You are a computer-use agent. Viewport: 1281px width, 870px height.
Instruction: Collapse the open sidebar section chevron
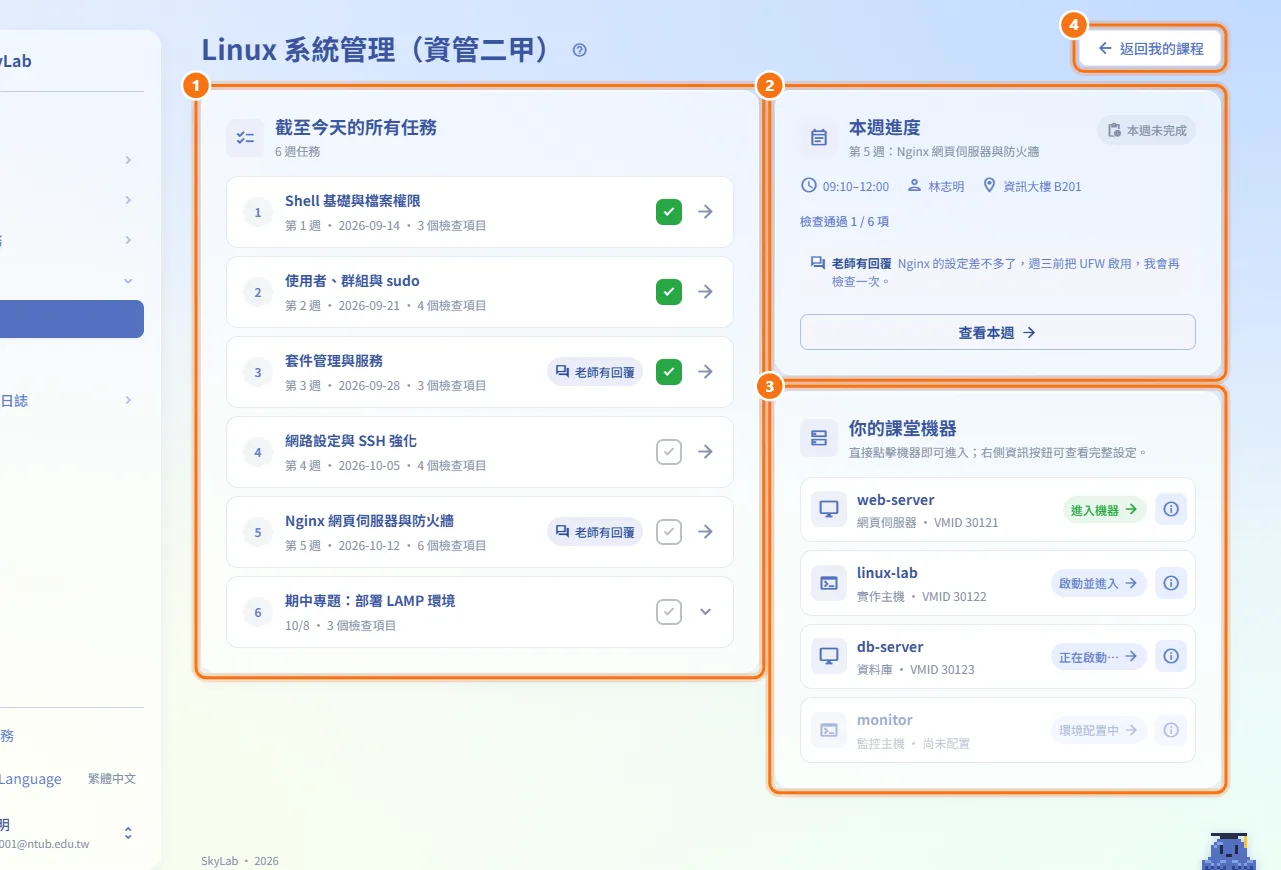tap(128, 281)
